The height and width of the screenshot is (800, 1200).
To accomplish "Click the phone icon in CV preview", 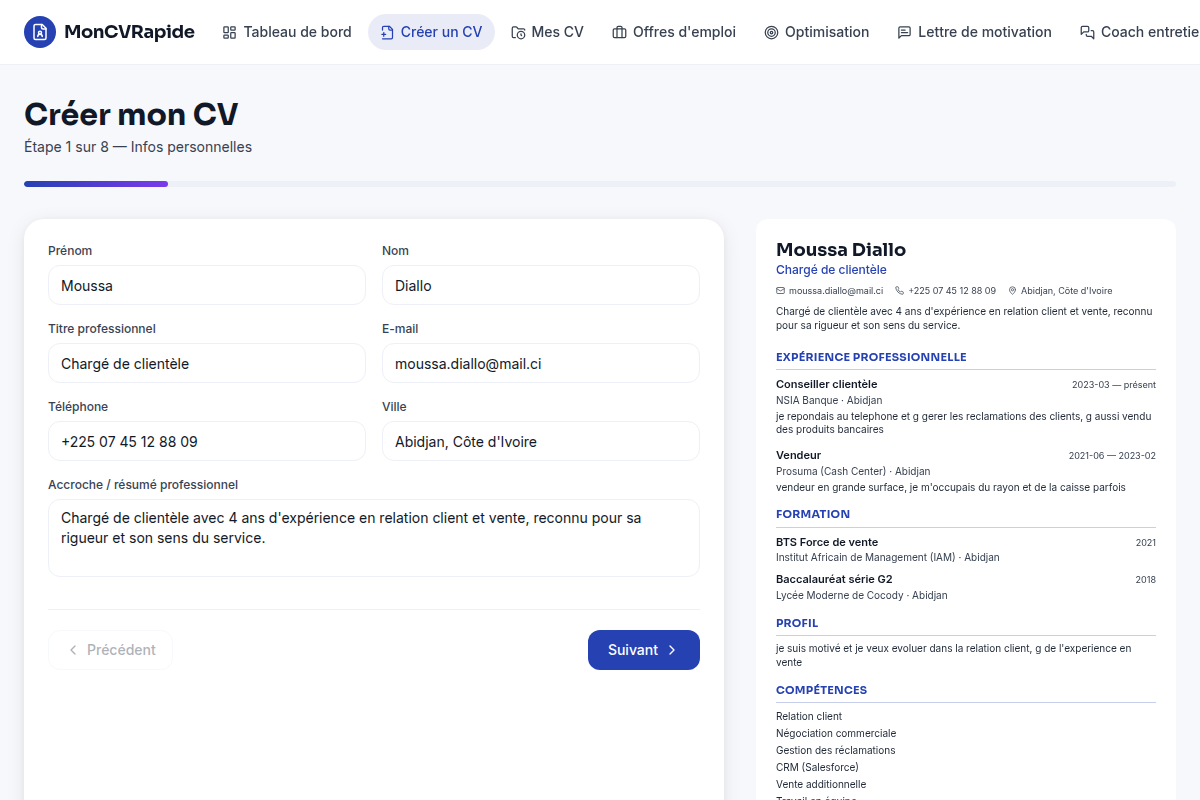I will coord(899,290).
